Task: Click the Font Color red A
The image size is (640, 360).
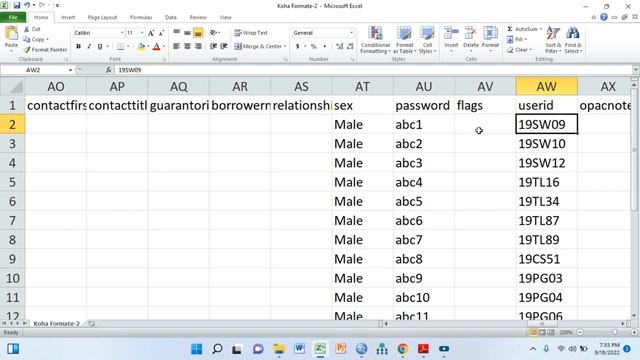Action: pyautogui.click(x=156, y=47)
